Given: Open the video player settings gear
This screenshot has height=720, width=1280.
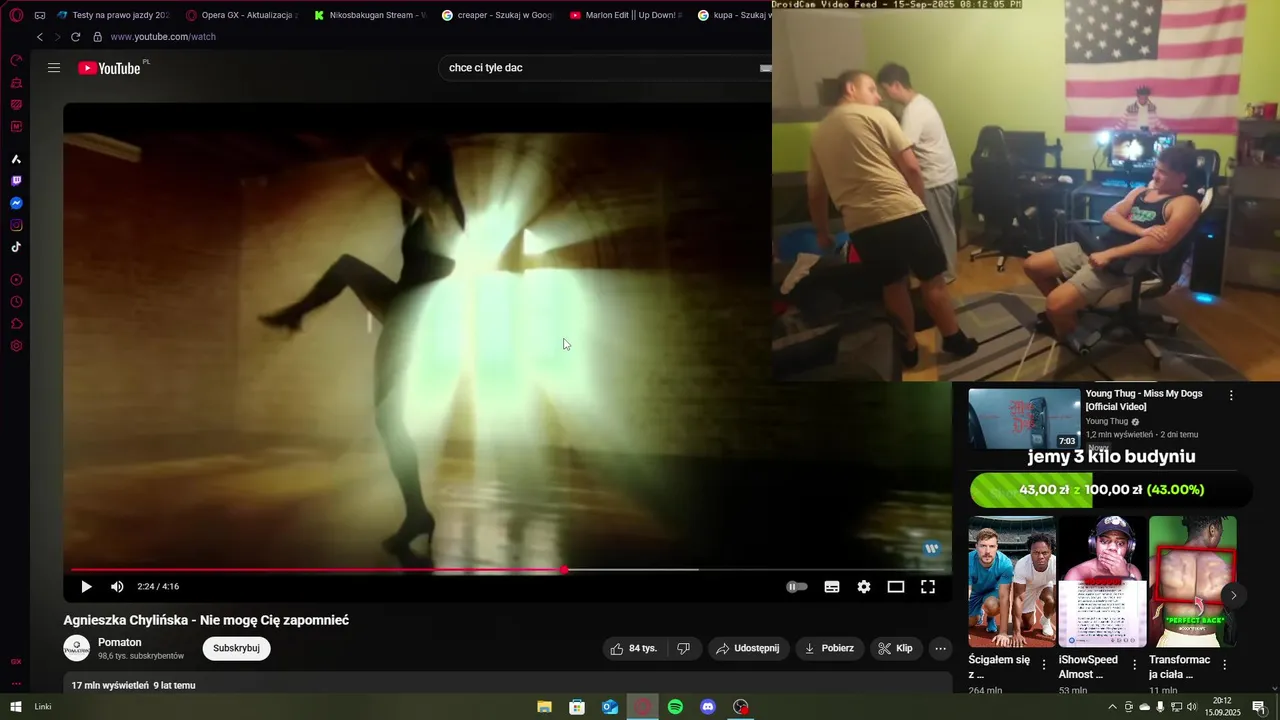Looking at the screenshot, I should pos(864,587).
